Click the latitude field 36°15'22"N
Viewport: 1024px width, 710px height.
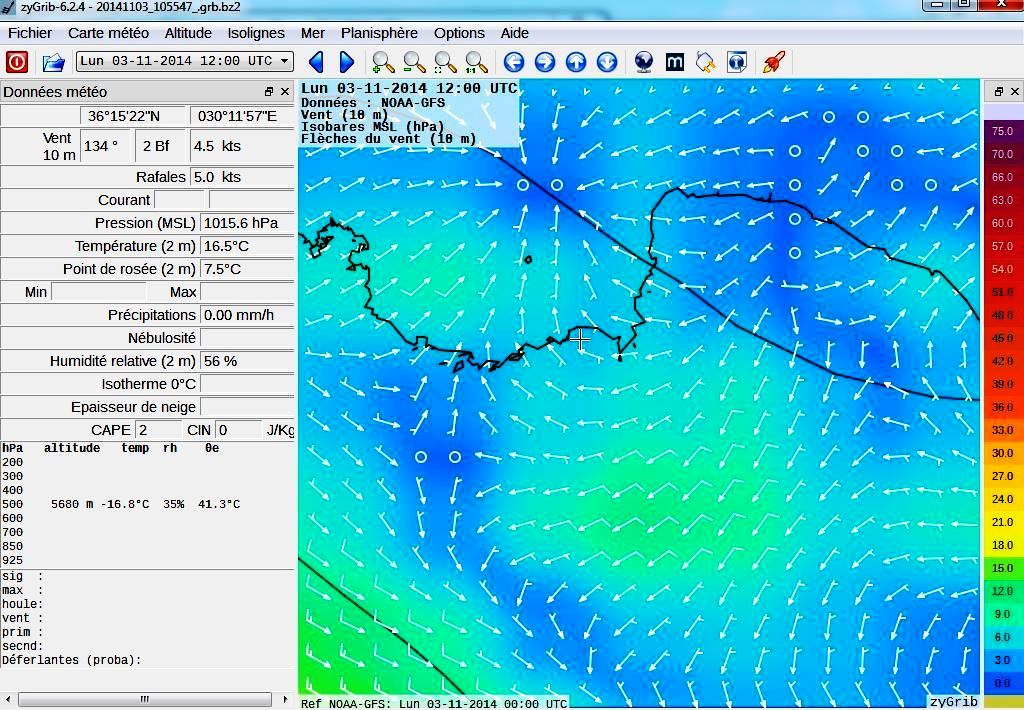133,116
